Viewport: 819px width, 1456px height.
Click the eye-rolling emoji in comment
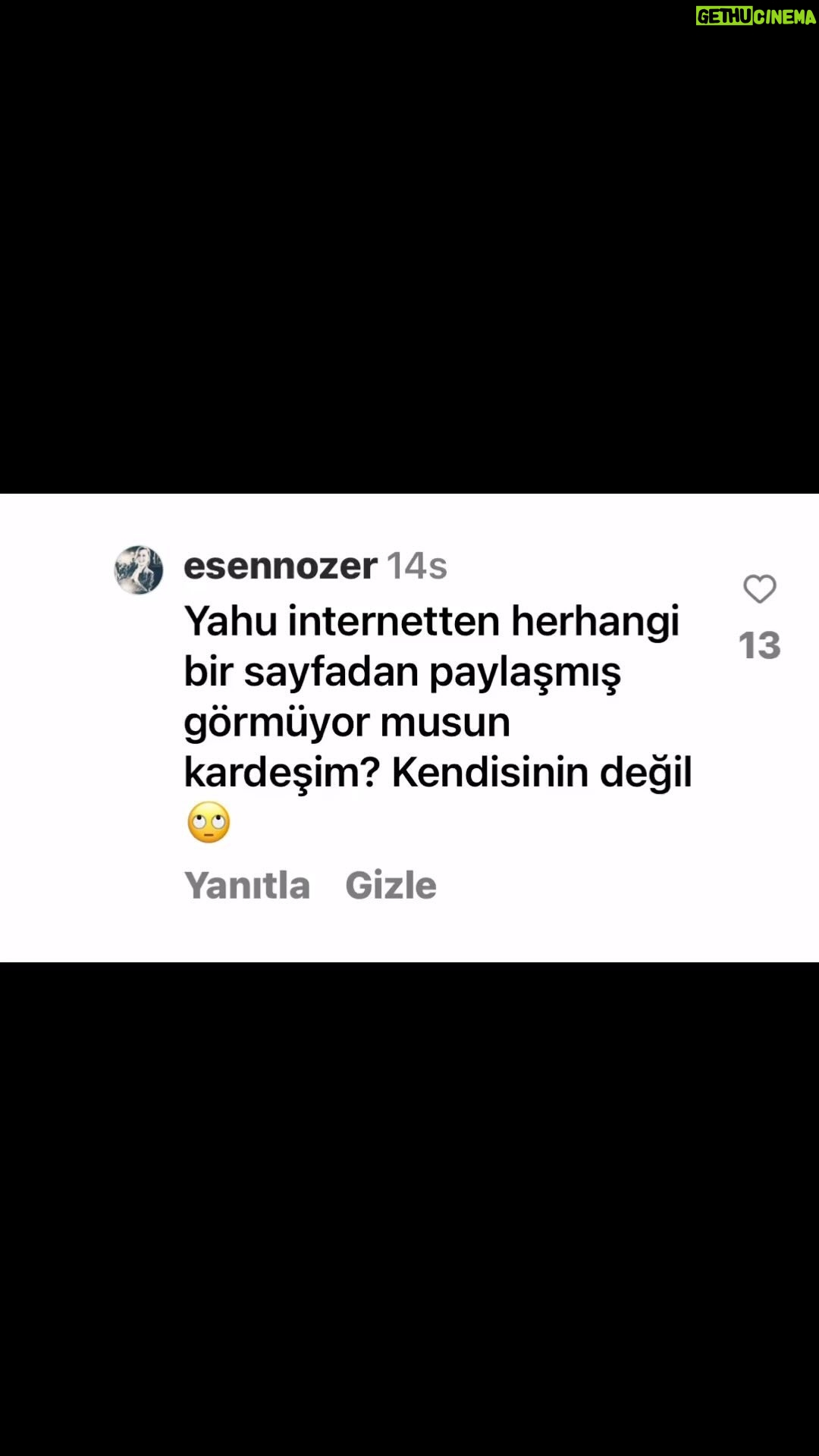pyautogui.click(x=209, y=822)
